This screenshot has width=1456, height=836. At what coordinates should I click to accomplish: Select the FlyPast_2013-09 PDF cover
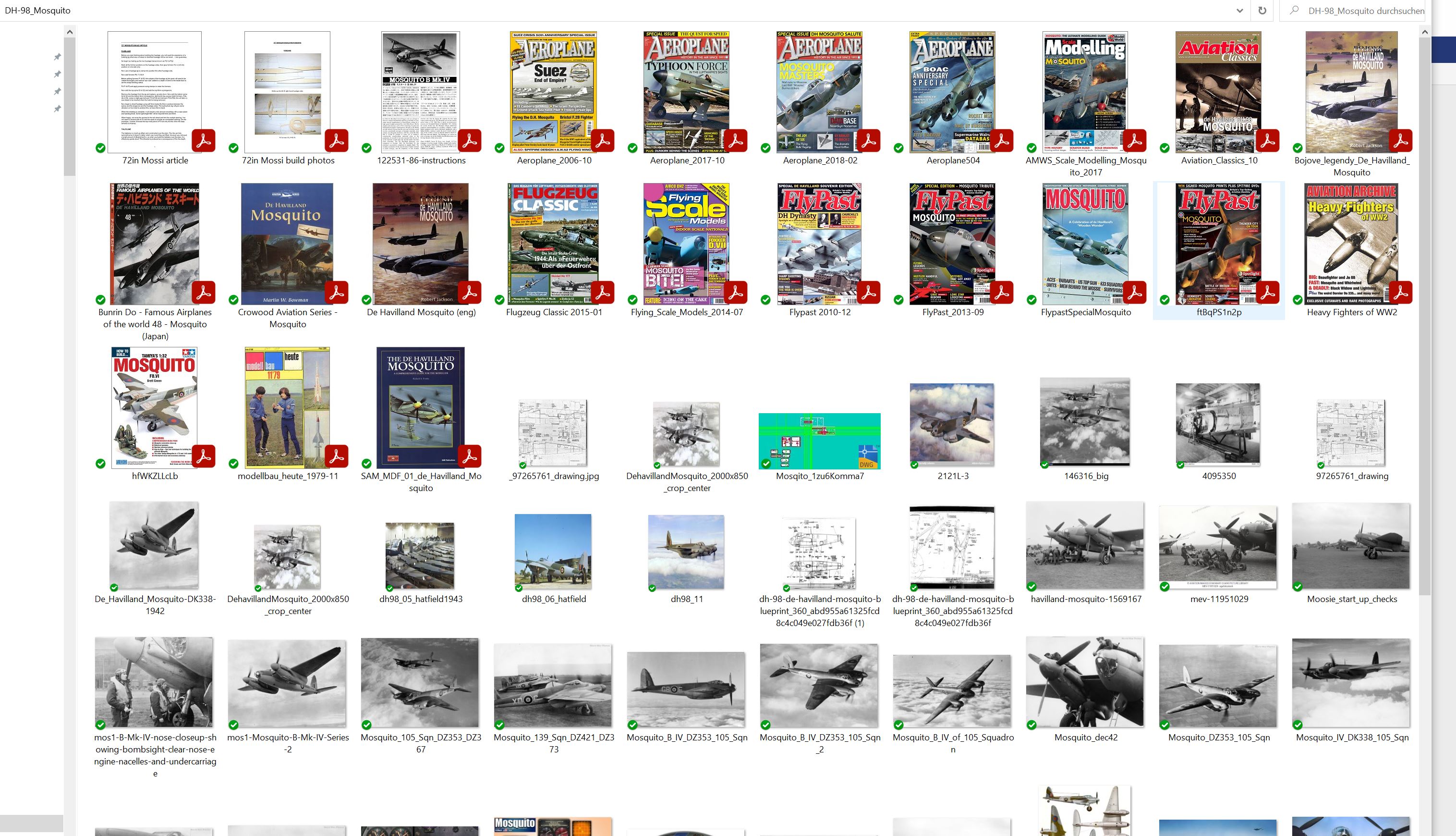(x=952, y=244)
